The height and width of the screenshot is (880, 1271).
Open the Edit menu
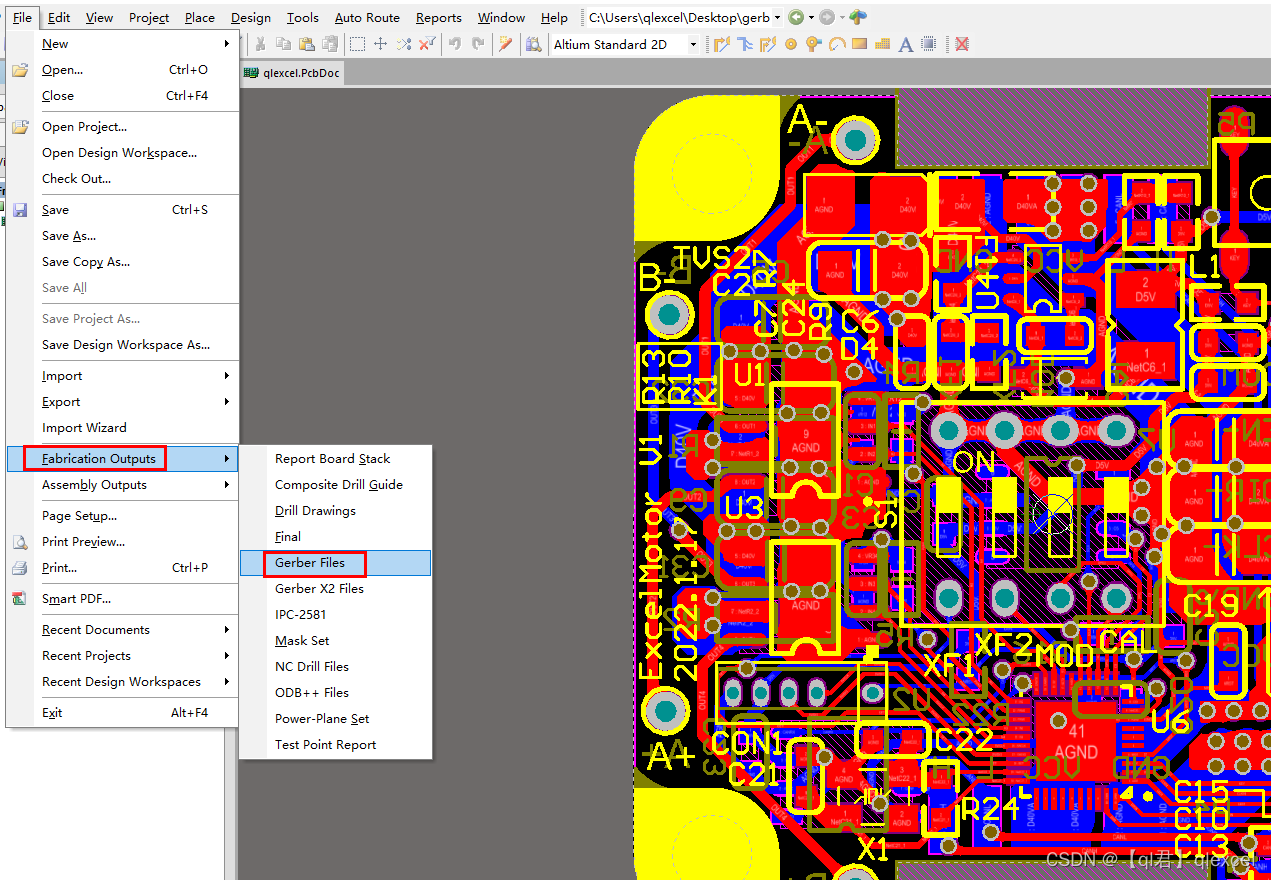pos(59,17)
